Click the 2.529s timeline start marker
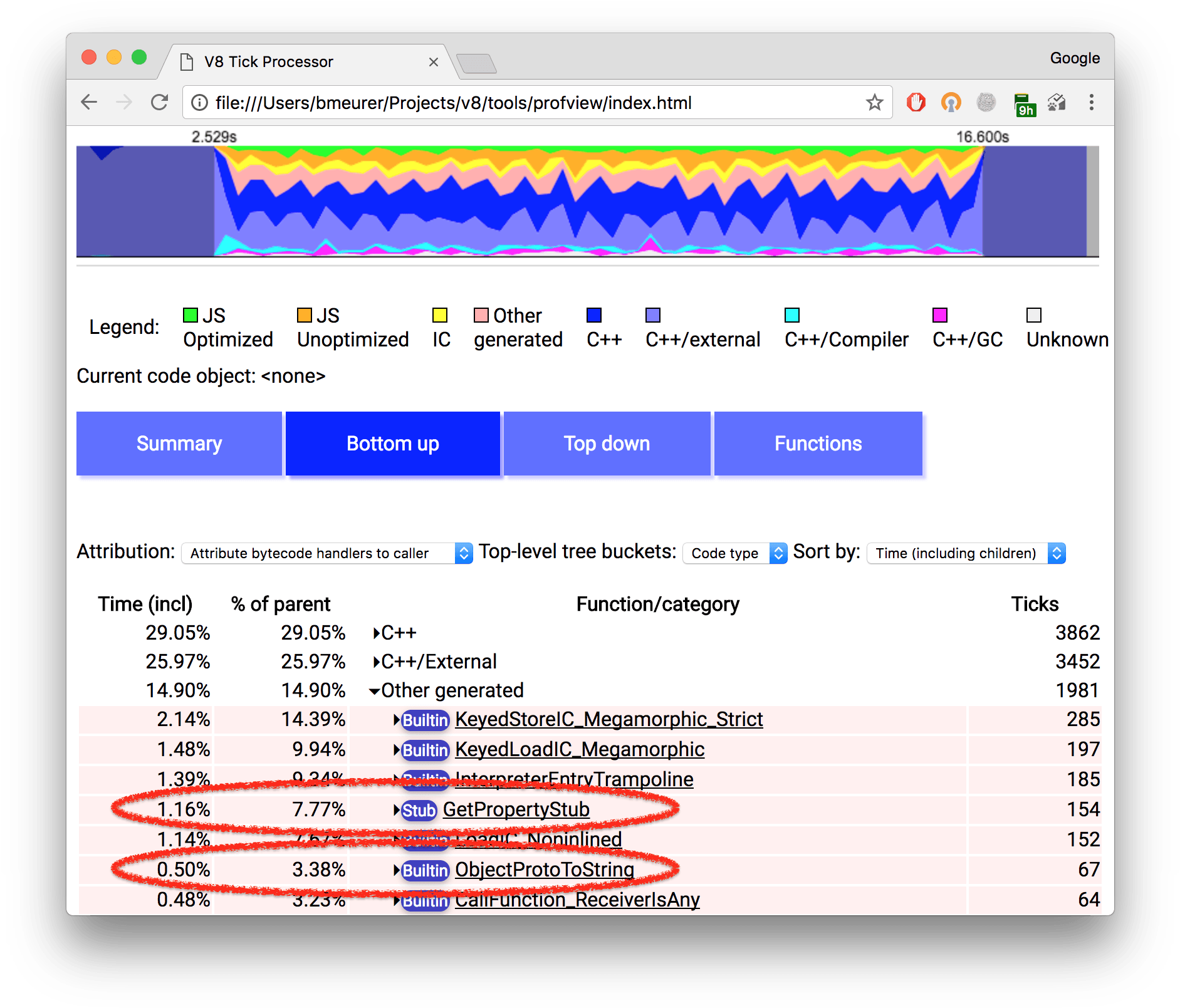1180x1008 pixels. (x=214, y=137)
